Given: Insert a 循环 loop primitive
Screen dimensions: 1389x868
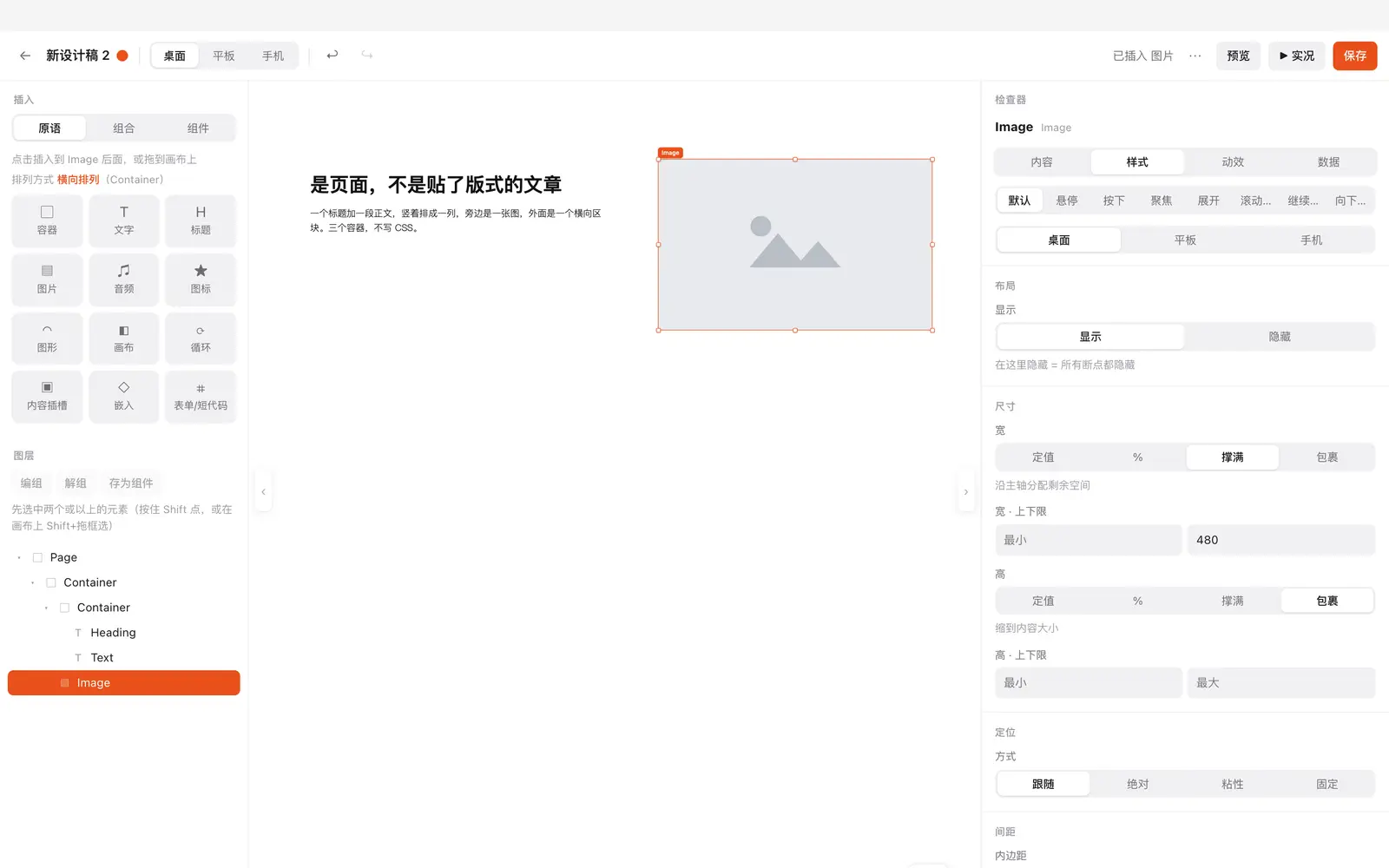Looking at the screenshot, I should click(x=201, y=338).
